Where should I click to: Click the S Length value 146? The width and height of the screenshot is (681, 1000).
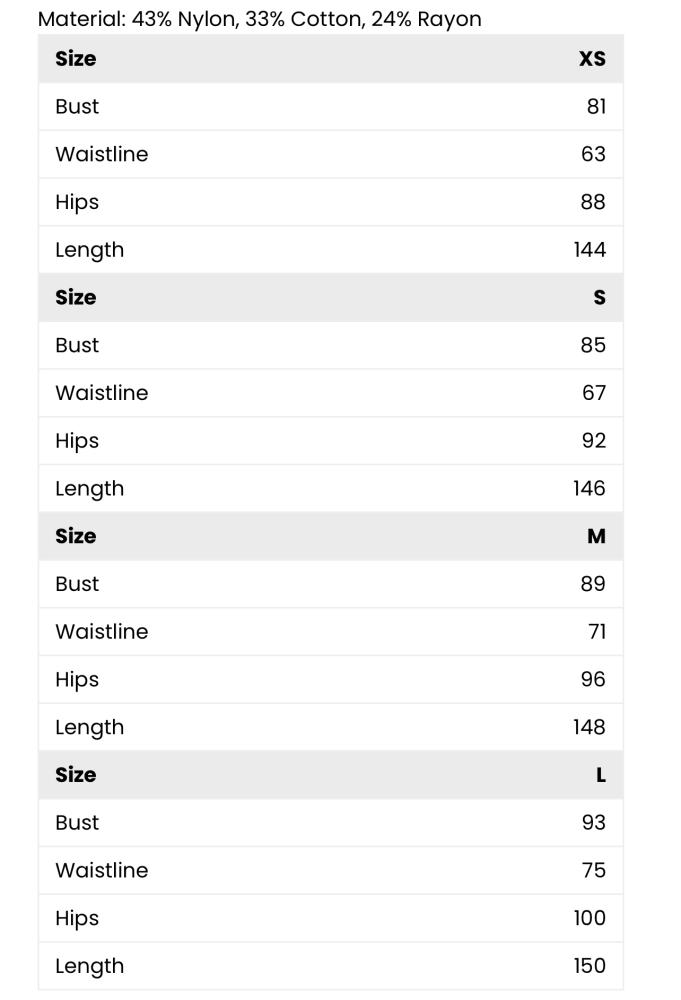[589, 489]
